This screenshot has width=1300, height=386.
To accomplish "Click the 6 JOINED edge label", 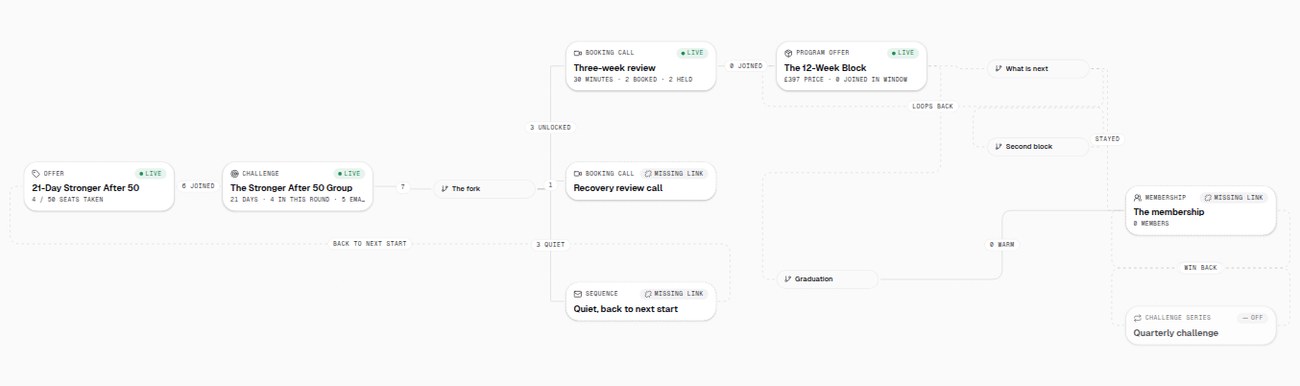I will 197,186.
